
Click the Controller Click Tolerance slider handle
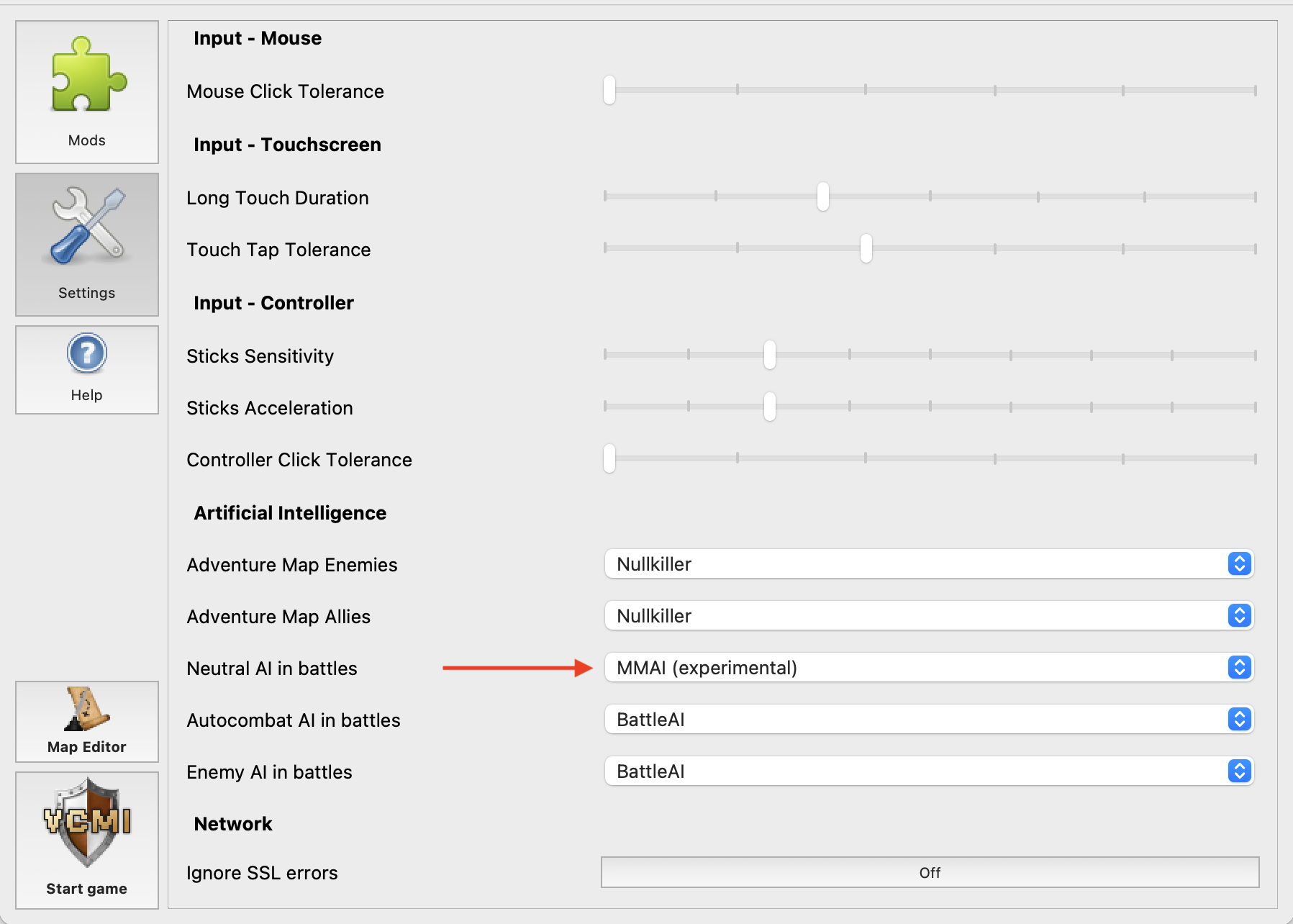pyautogui.click(x=609, y=458)
